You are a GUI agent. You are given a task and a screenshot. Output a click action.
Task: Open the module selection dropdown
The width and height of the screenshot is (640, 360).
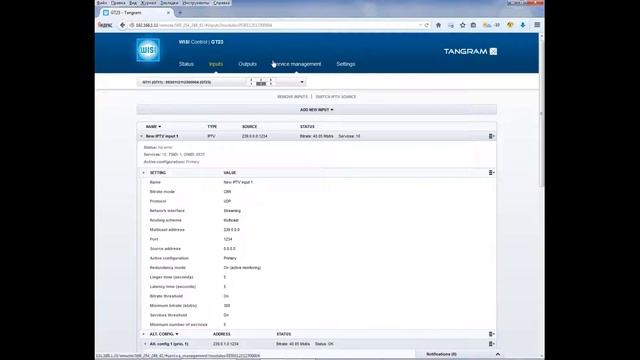tap(221, 82)
